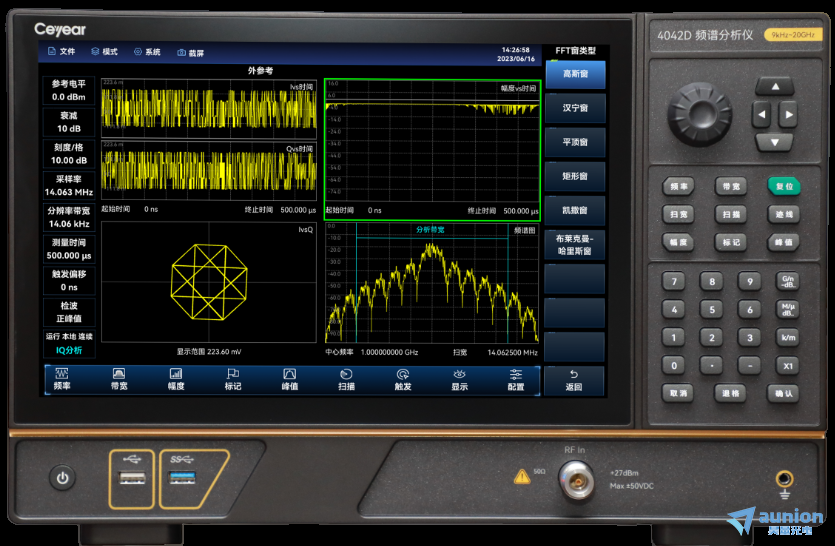The height and width of the screenshot is (546, 835).
Task: Tap the 频率 hardware key
Action: (678, 187)
